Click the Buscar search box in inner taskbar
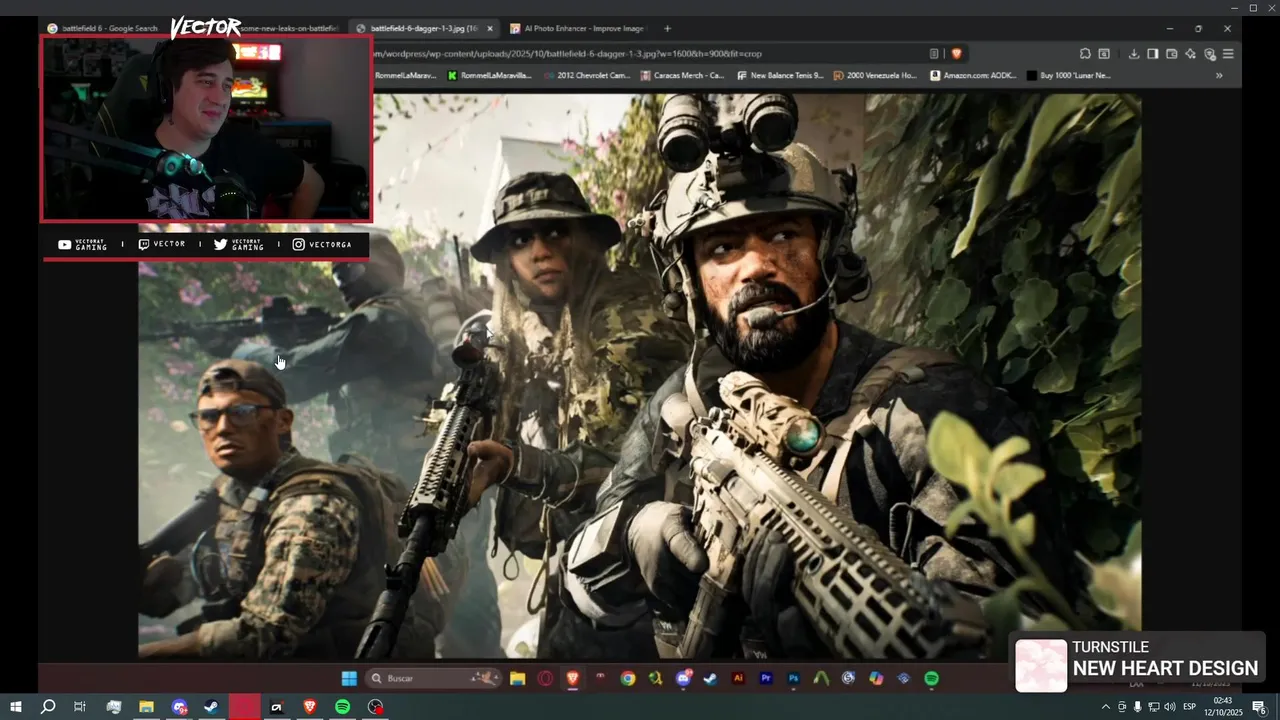Screen dimensions: 1280x720 [432, 678]
